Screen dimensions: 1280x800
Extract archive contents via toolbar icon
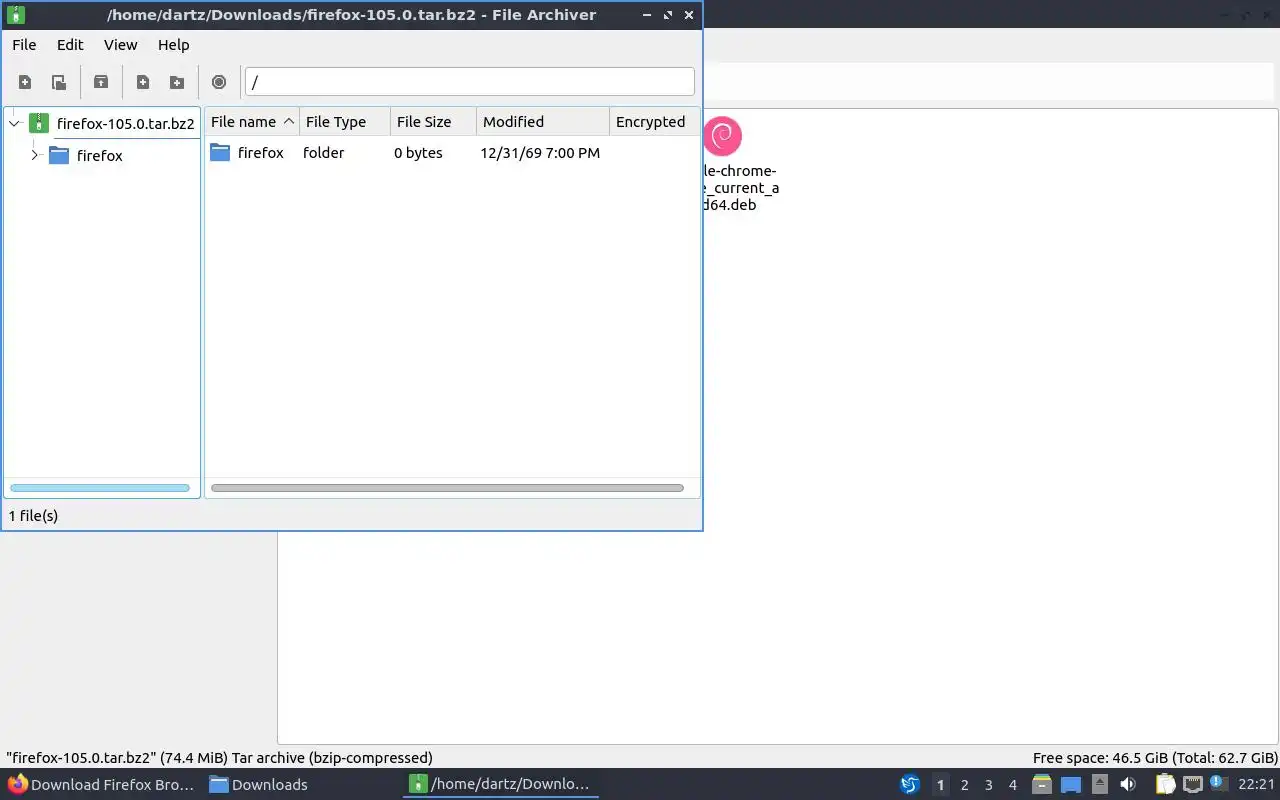[x=101, y=82]
